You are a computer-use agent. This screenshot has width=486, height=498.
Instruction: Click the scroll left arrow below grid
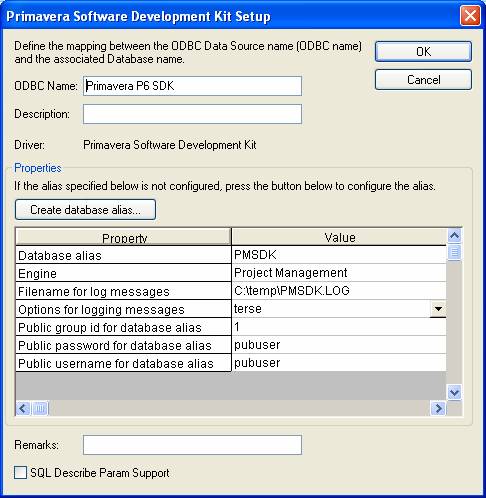23,408
